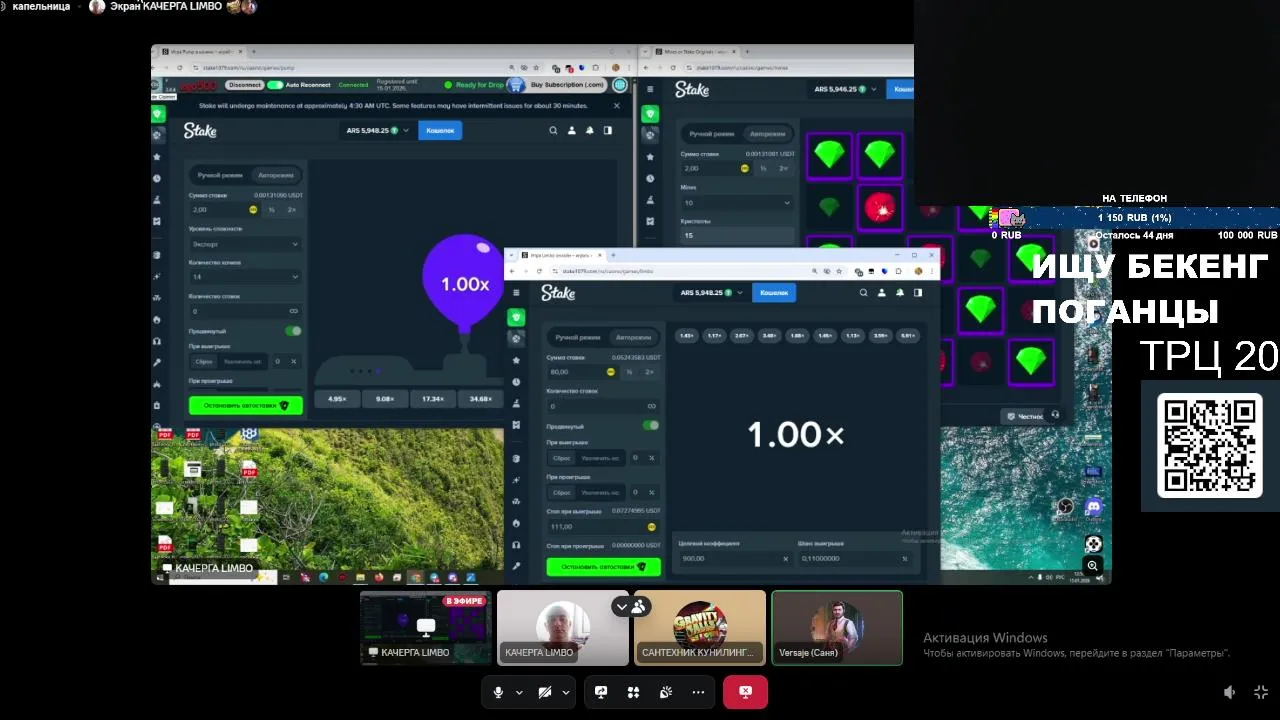Switch to Авторежим tab in Limbo window
1280x720 pixels.
(x=633, y=337)
